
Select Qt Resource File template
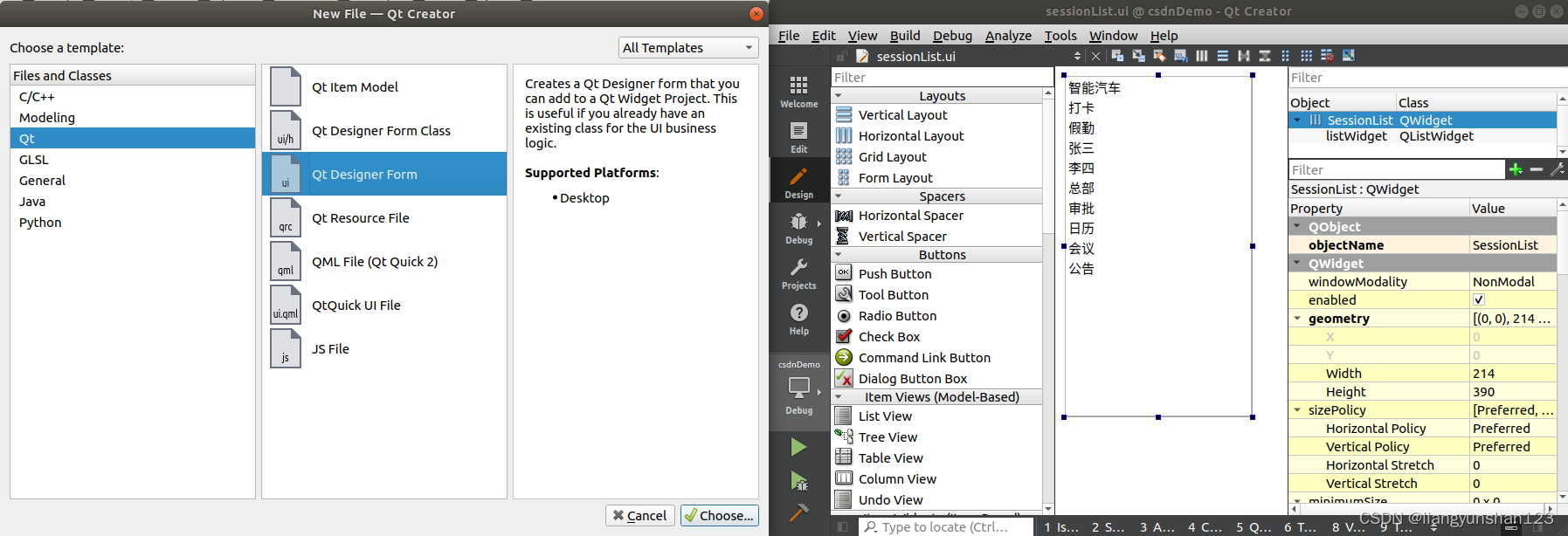pyautogui.click(x=384, y=218)
